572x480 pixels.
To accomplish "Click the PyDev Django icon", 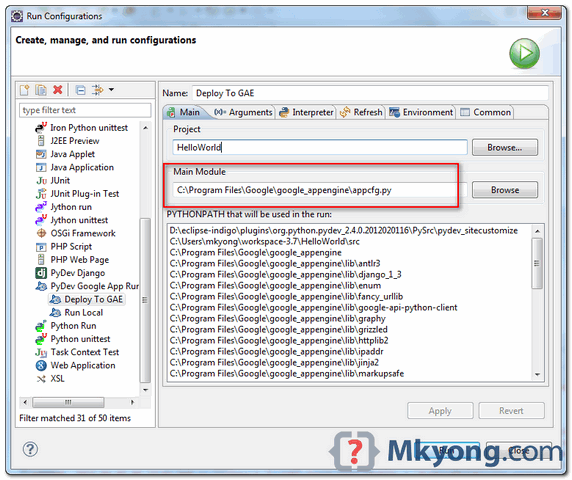I will (41, 273).
